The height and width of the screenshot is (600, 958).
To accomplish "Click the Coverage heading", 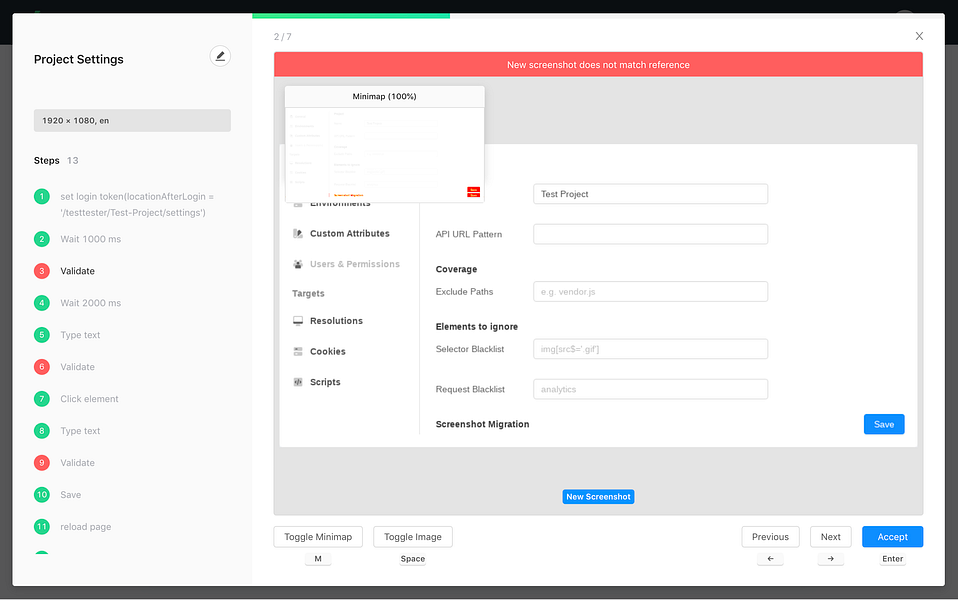I will [x=456, y=269].
